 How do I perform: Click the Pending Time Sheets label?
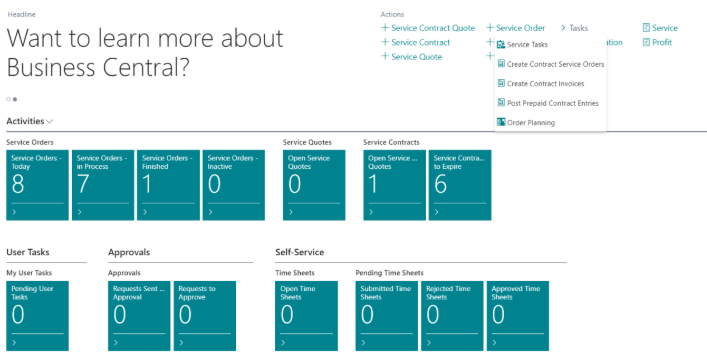[389, 273]
